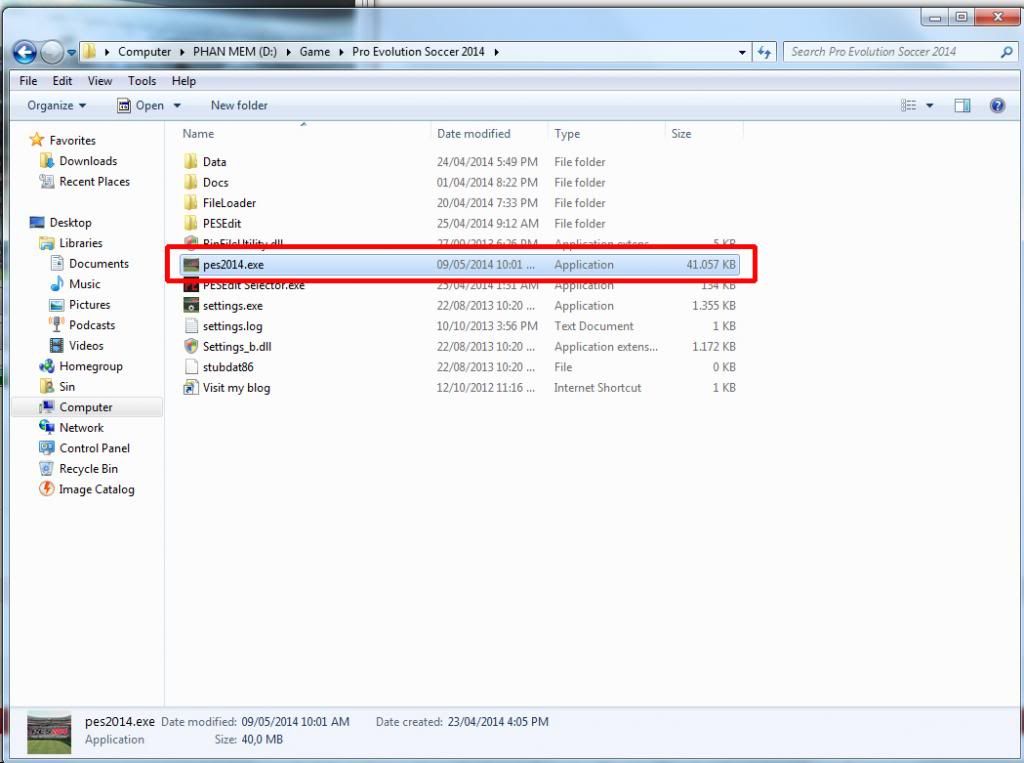Select the PESEdit folder icon
Viewport: 1024px width, 763px height.
pyautogui.click(x=191, y=223)
